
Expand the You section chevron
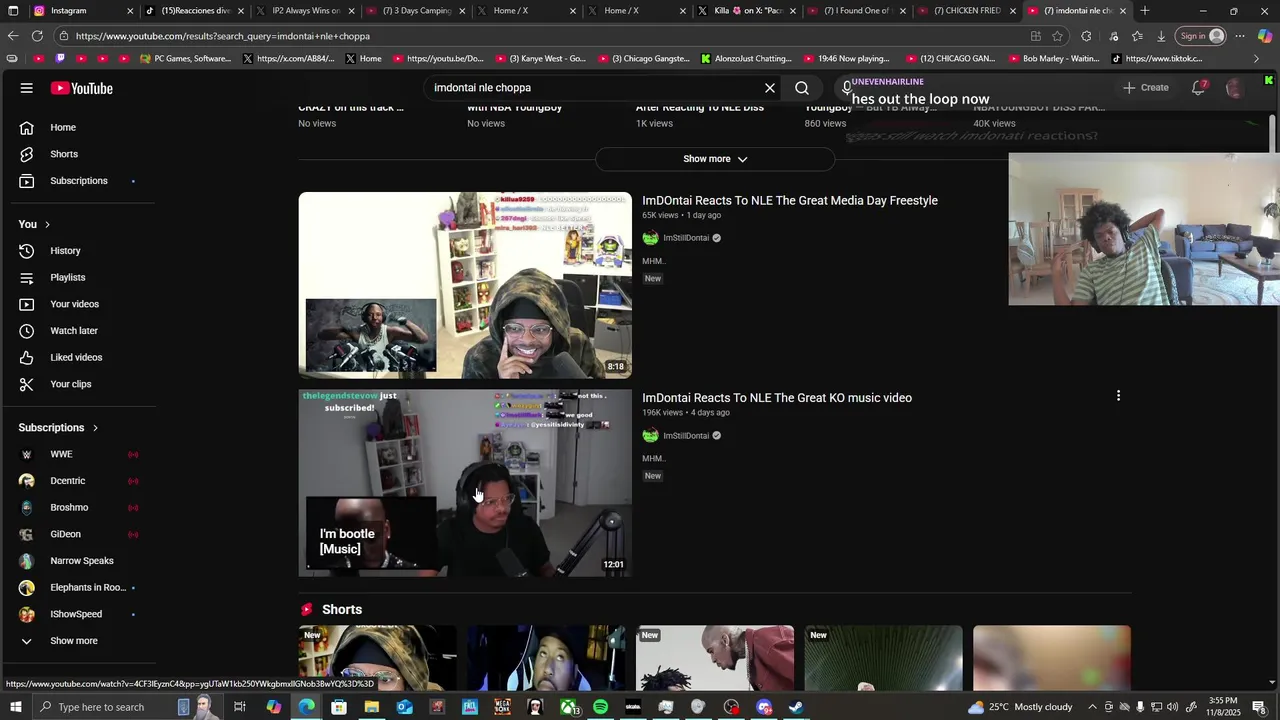point(47,224)
